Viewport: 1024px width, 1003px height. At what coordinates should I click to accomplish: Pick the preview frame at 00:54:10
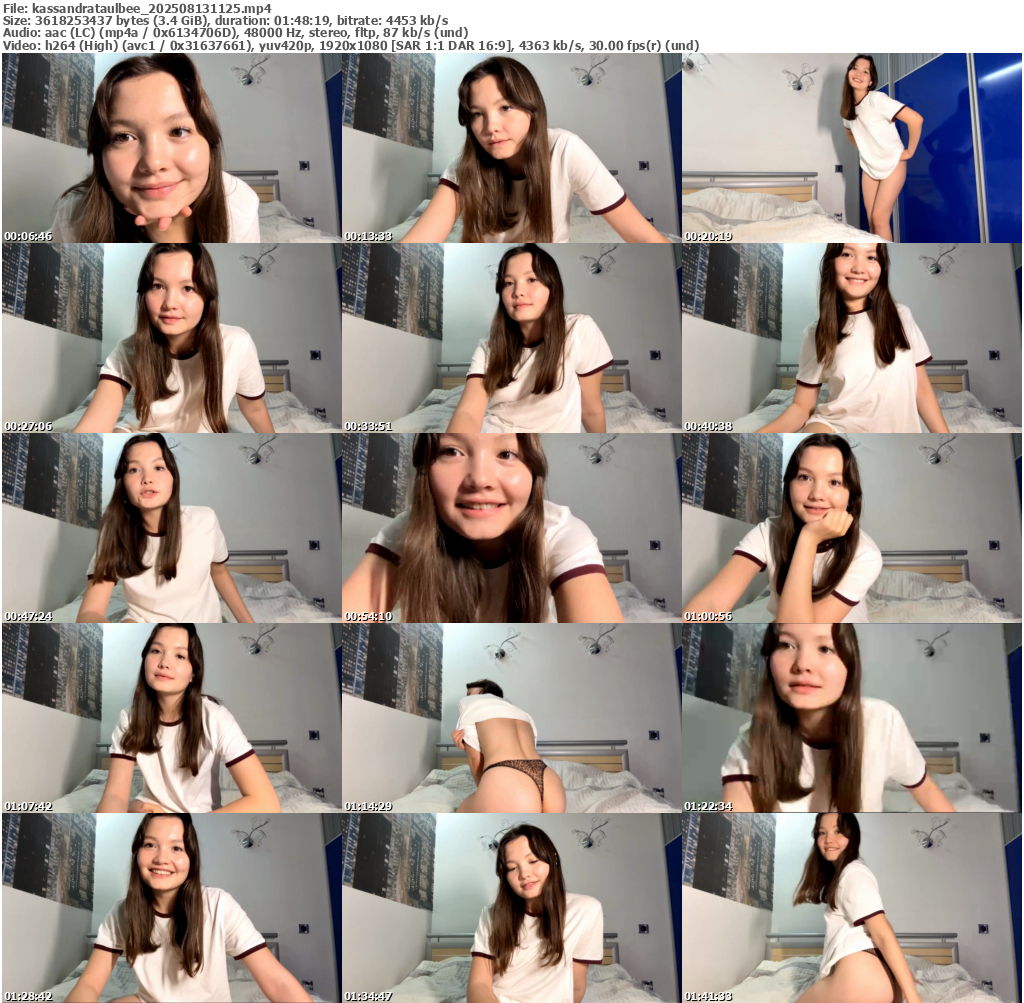tap(511, 528)
